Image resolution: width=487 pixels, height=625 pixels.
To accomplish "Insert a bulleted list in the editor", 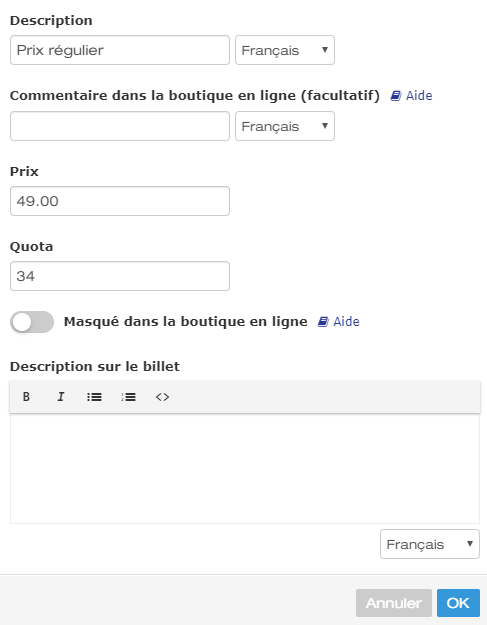I will coord(94,397).
